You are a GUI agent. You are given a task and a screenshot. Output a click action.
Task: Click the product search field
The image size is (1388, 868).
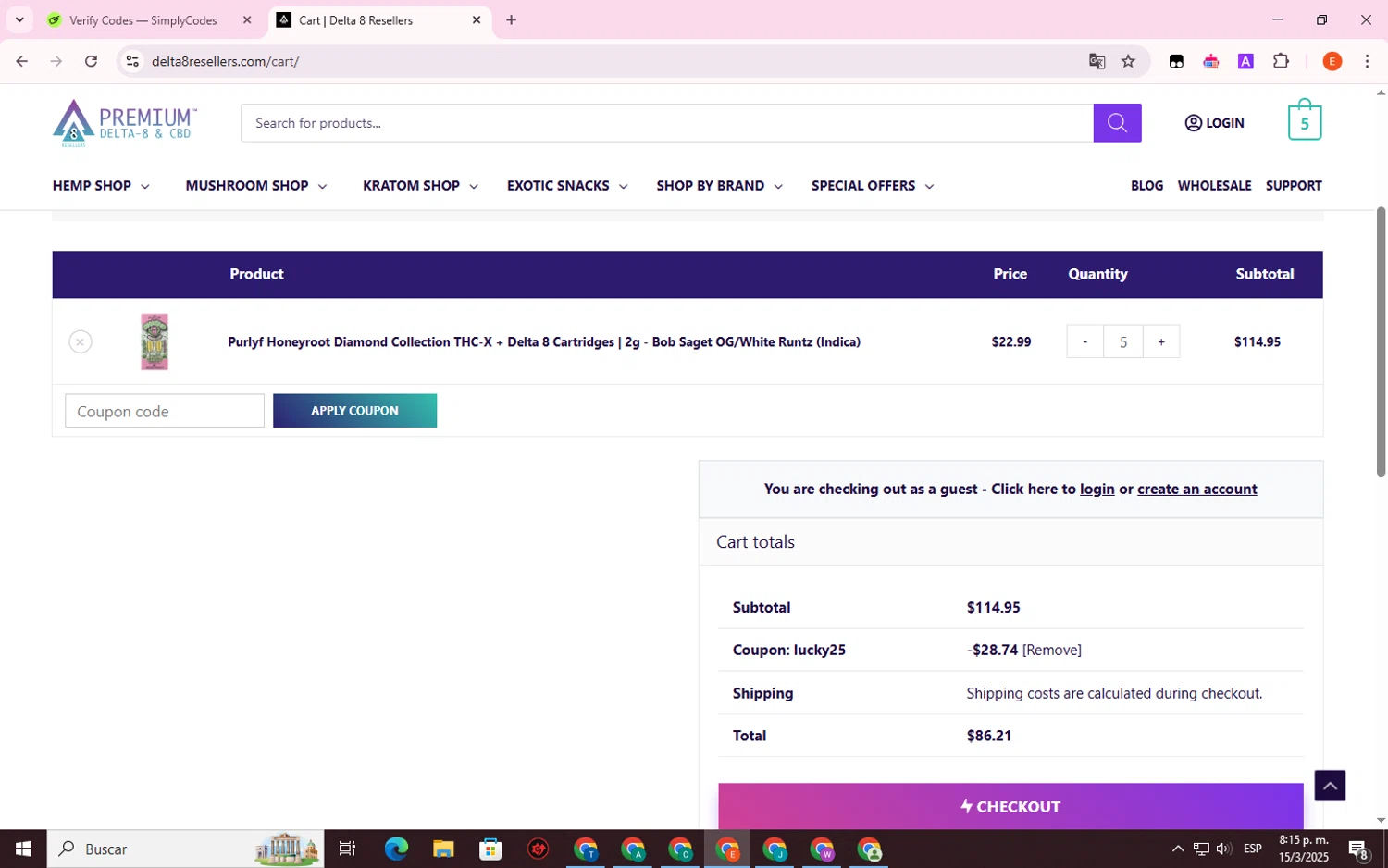click(x=666, y=123)
